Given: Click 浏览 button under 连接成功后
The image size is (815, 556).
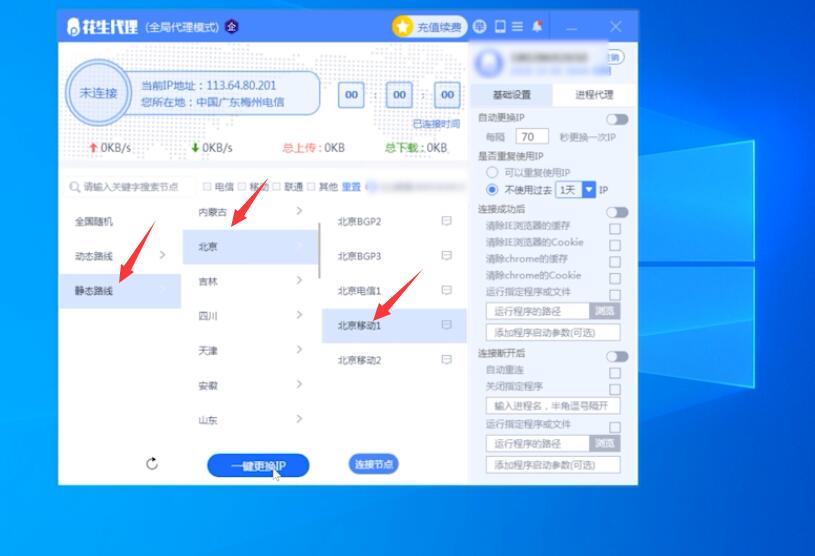Looking at the screenshot, I should pos(604,311).
